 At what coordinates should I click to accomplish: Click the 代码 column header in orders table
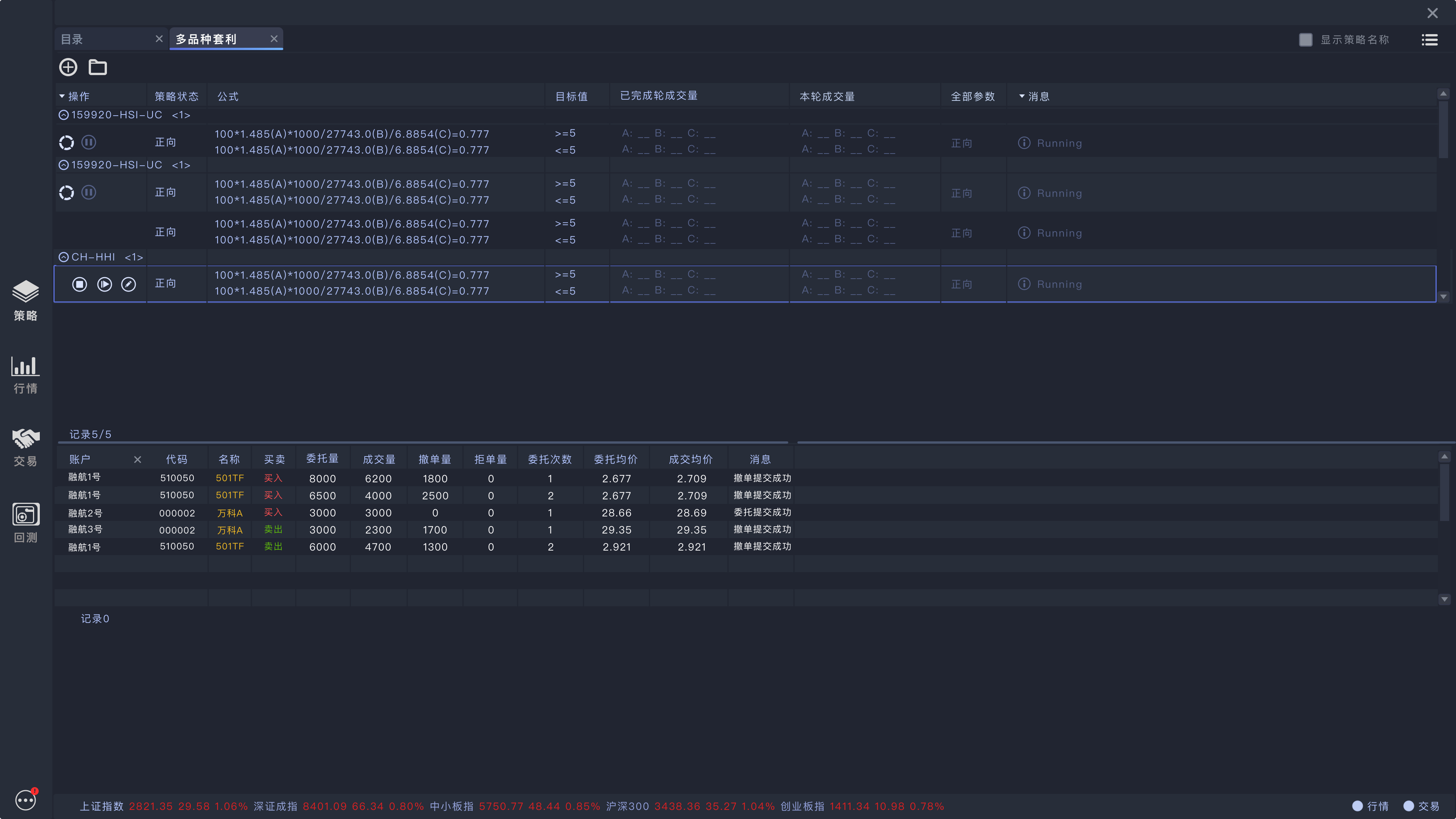[177, 460]
